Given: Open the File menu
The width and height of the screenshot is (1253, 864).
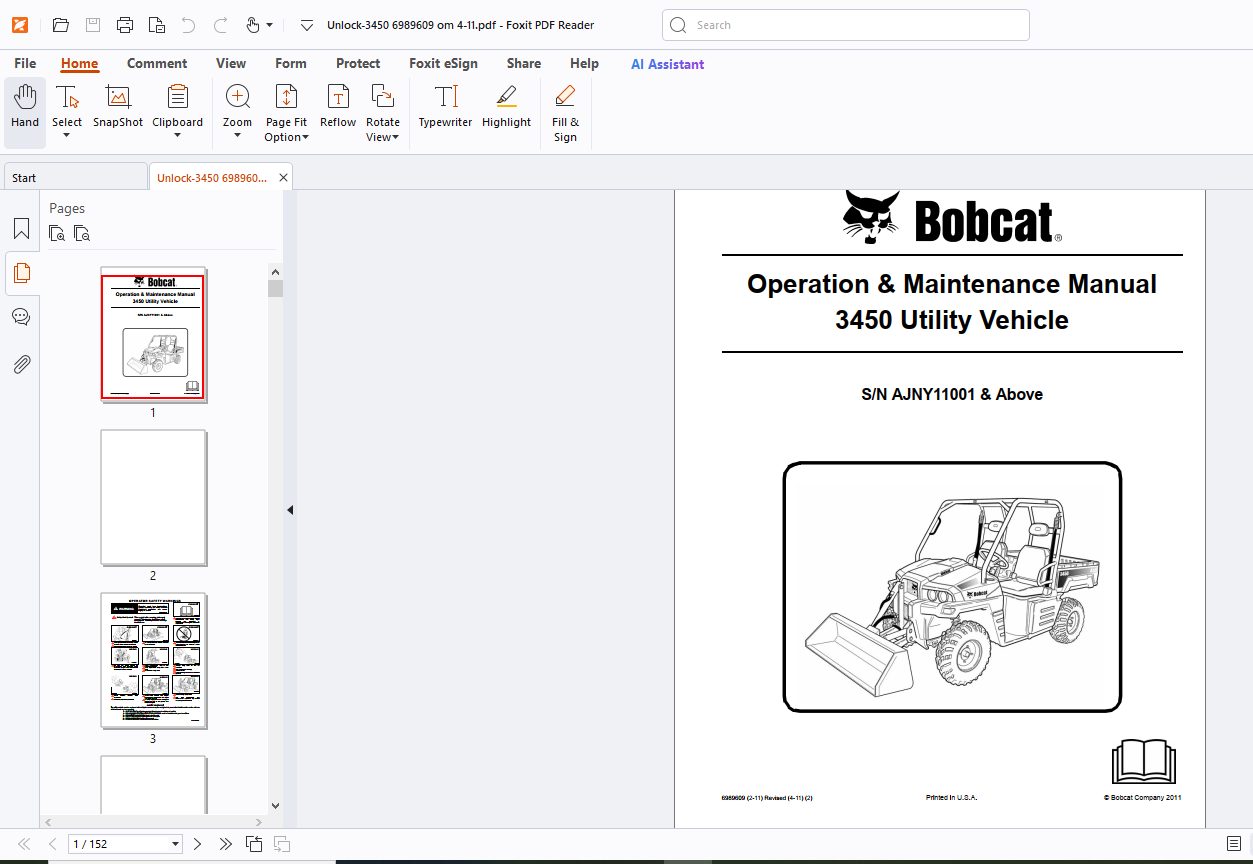Looking at the screenshot, I should (x=25, y=63).
